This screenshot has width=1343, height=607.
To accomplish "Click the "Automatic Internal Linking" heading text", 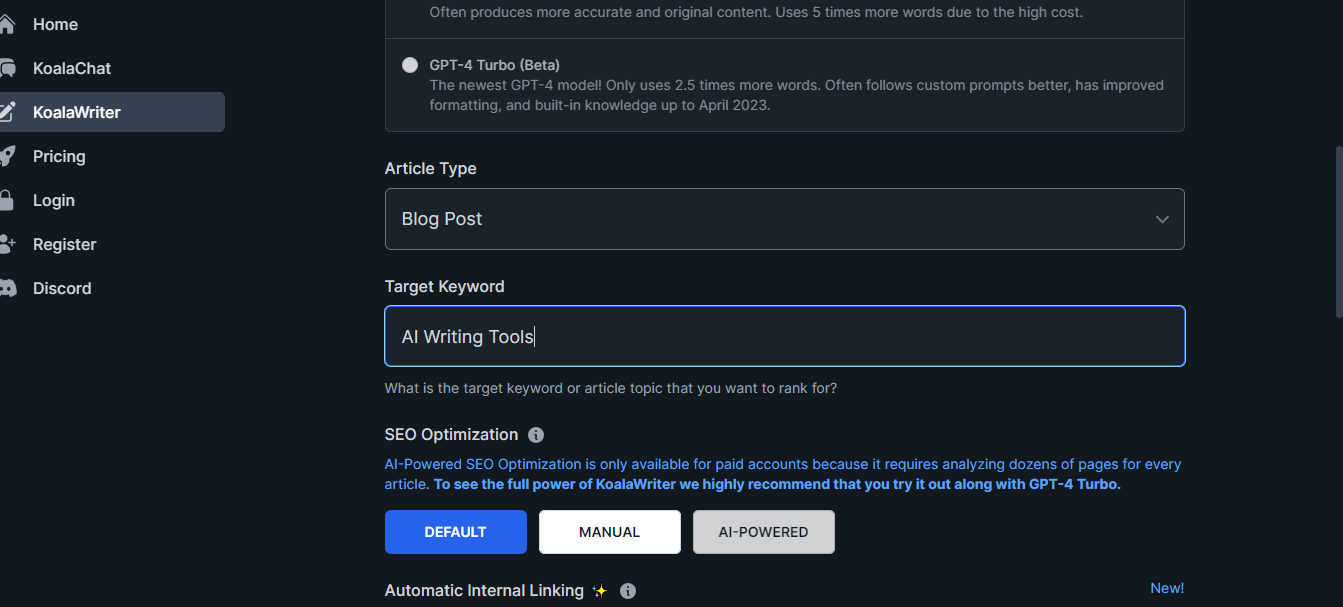I will (484, 591).
